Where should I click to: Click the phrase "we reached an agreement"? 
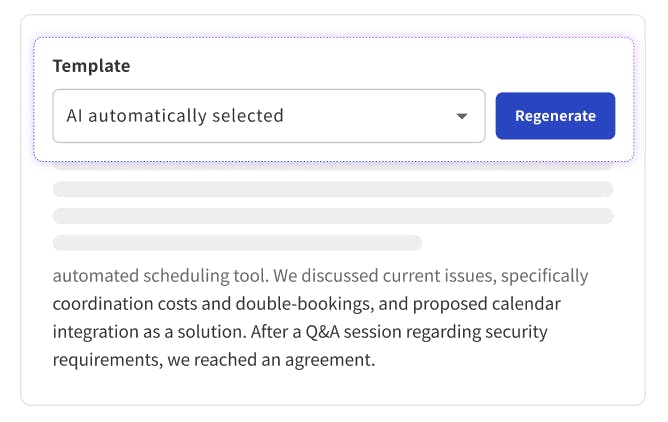pyautogui.click(x=280, y=359)
